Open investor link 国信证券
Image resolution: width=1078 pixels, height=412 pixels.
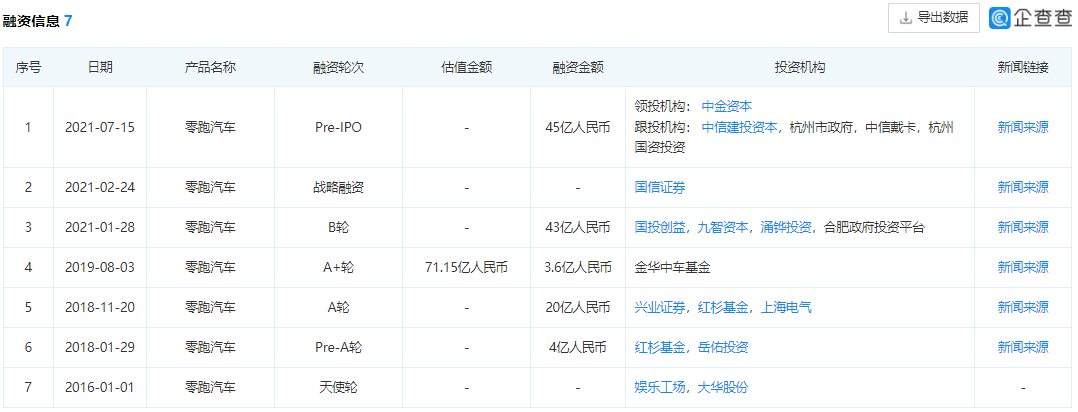660,187
